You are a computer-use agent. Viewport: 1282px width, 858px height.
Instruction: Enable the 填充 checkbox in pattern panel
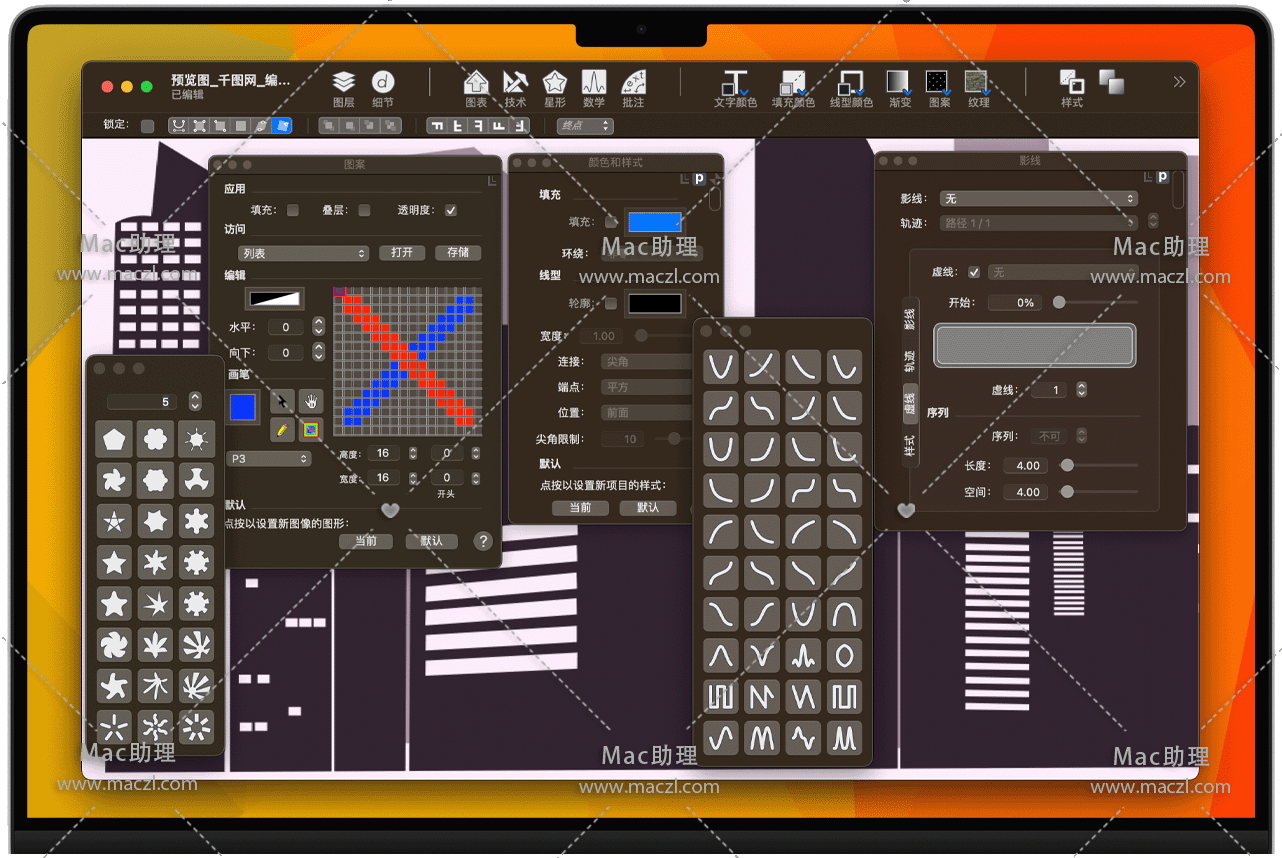pos(293,210)
